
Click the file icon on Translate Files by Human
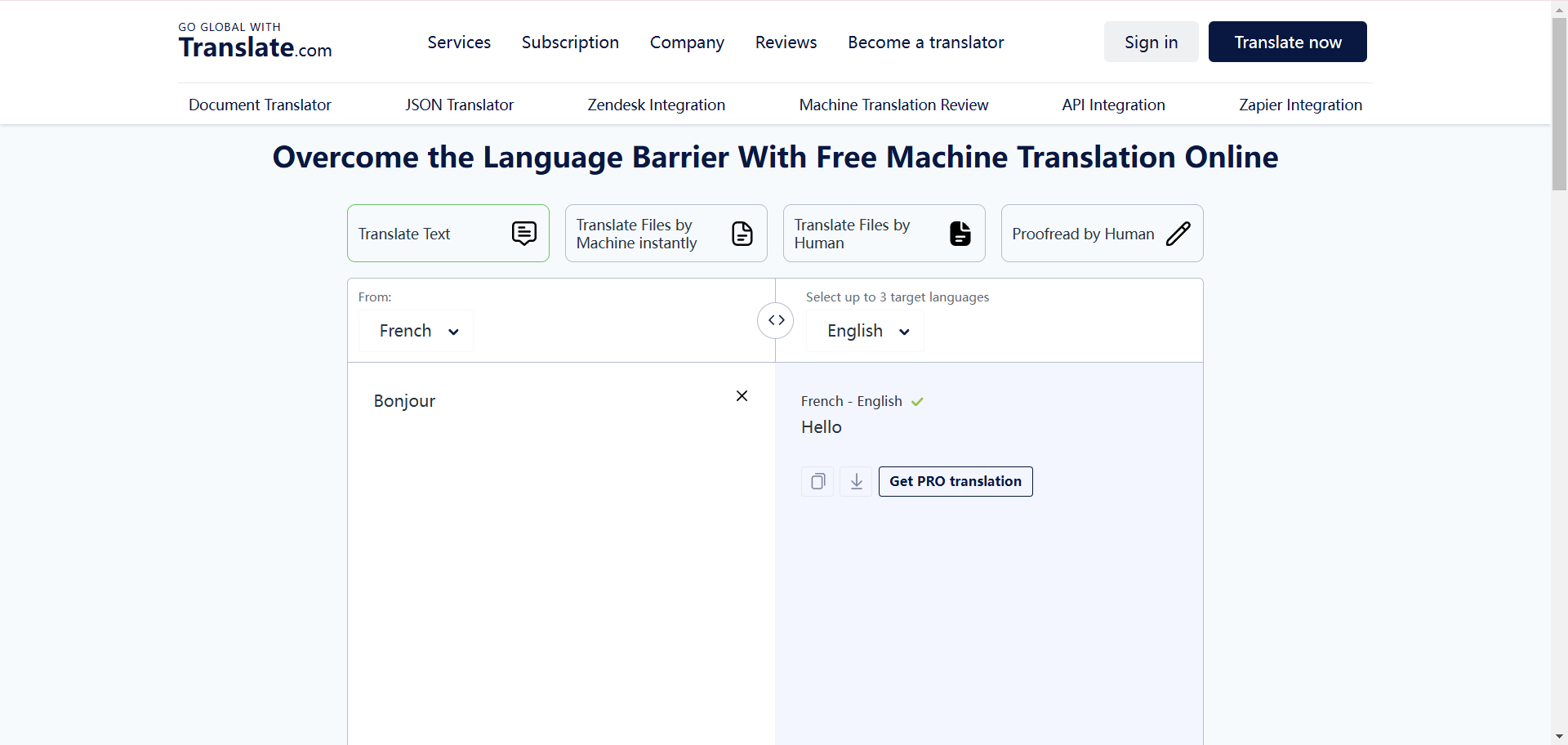[960, 234]
